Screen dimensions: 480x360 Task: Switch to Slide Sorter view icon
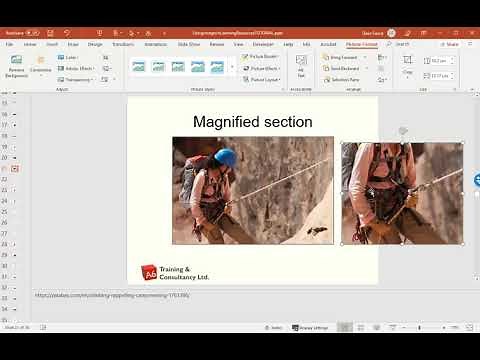click(x=361, y=328)
